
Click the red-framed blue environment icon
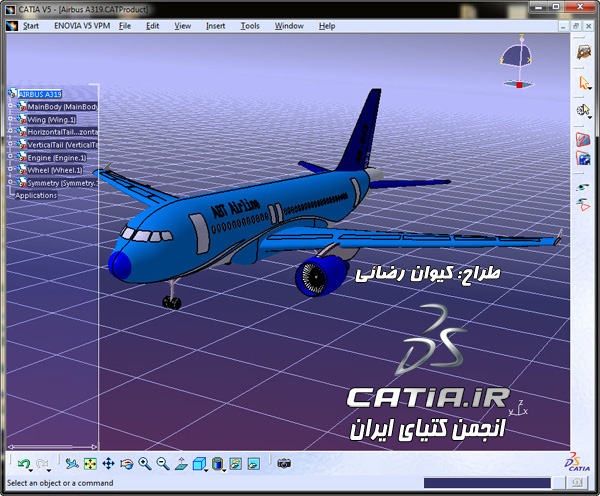[583, 158]
